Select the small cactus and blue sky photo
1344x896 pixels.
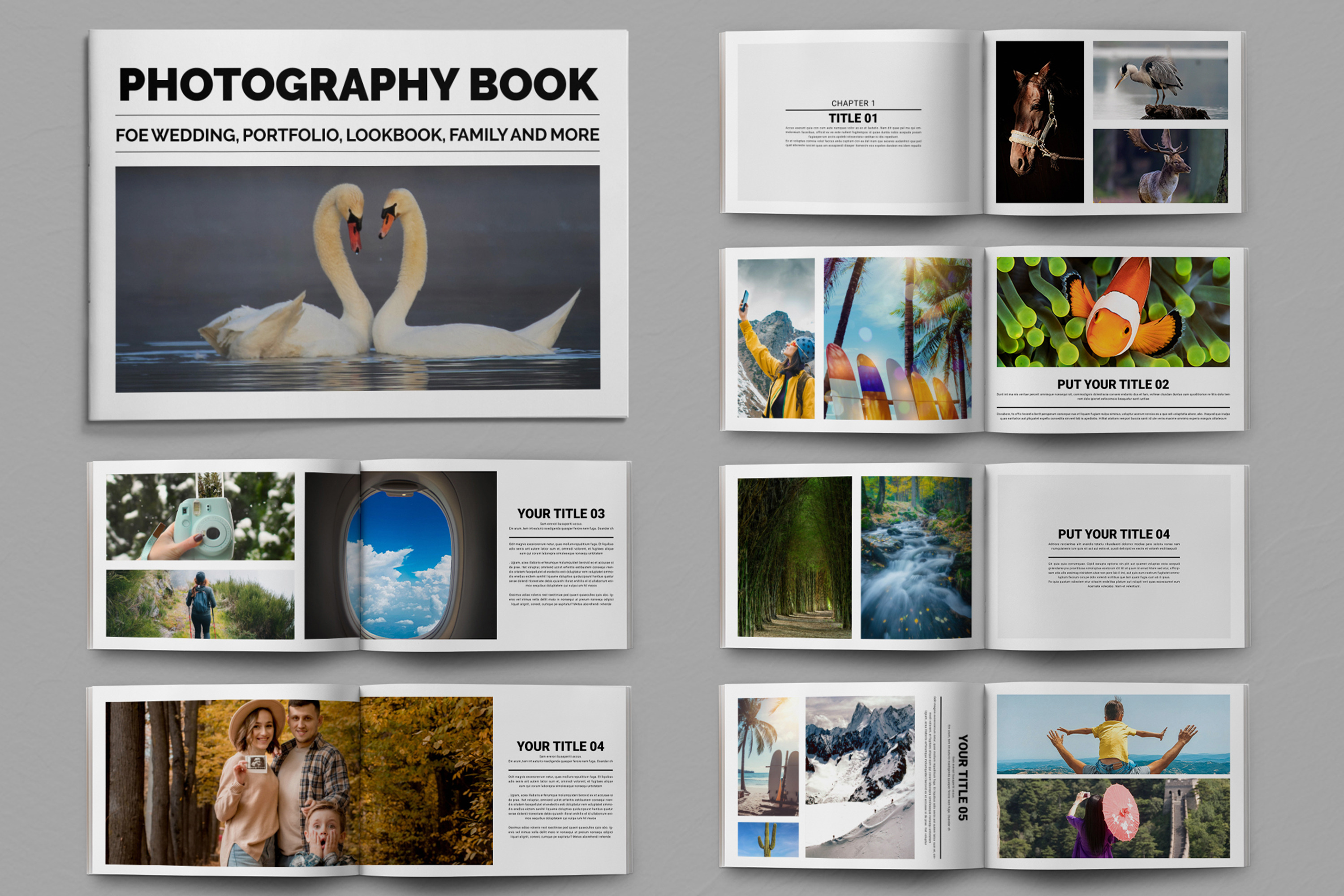767,840
